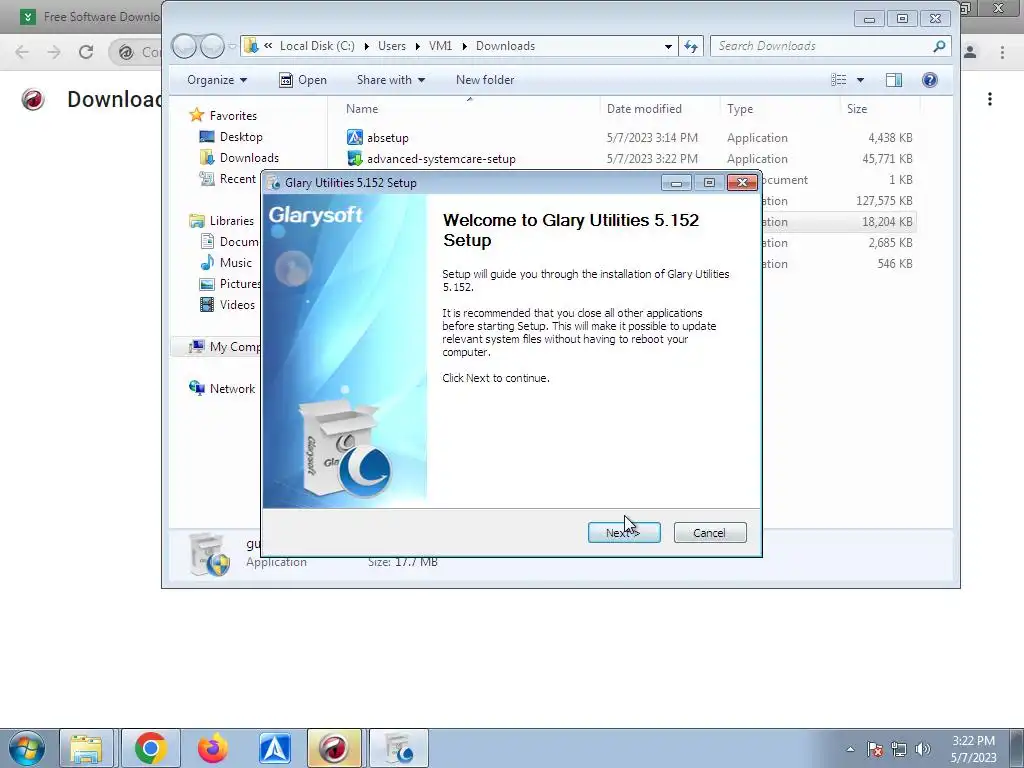Cancel the Glary Utilities Setup wizard

(x=710, y=533)
